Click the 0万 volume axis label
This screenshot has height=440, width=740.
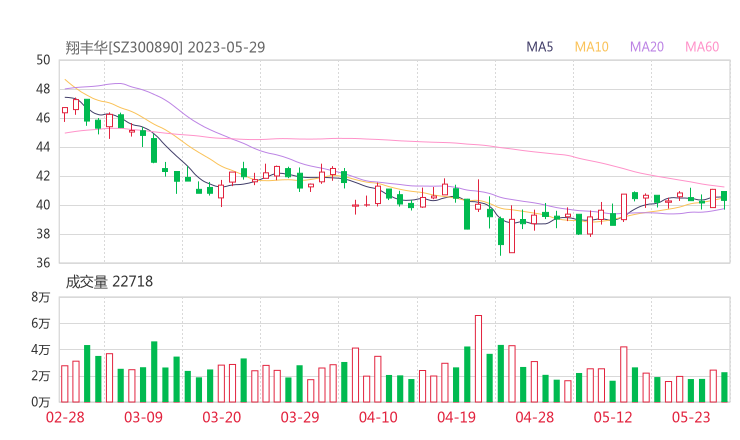[41, 402]
